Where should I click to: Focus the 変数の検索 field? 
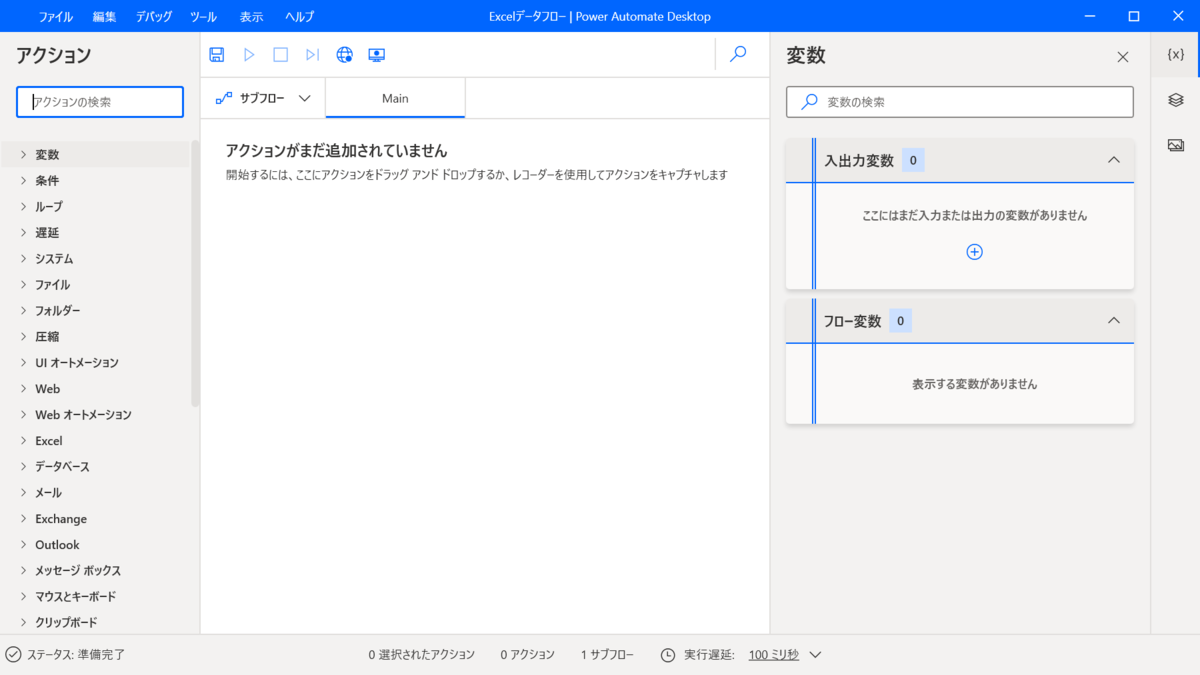tap(960, 102)
